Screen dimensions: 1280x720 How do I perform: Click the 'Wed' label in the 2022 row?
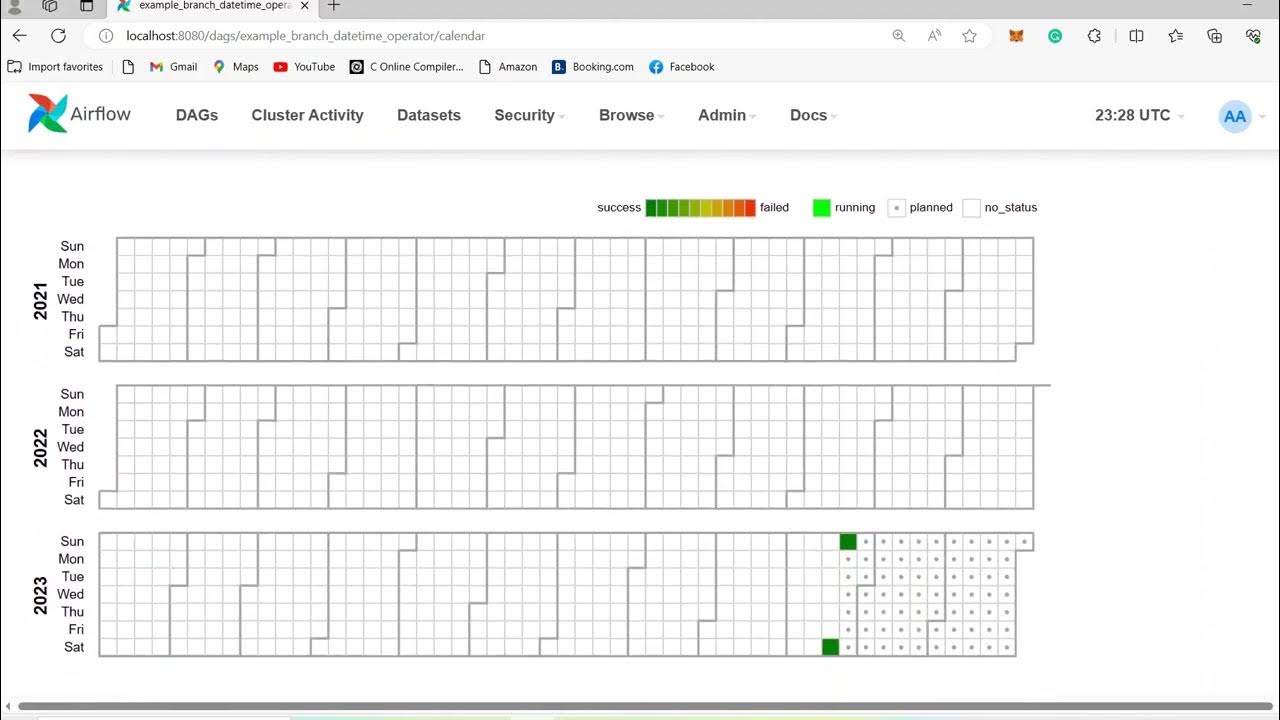70,447
